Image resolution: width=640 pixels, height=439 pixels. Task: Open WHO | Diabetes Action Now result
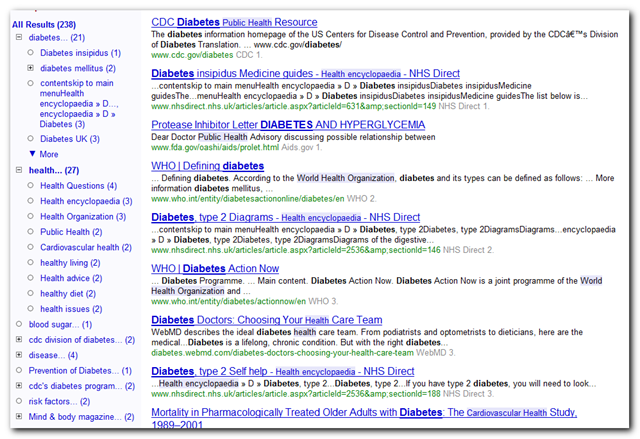[215, 268]
